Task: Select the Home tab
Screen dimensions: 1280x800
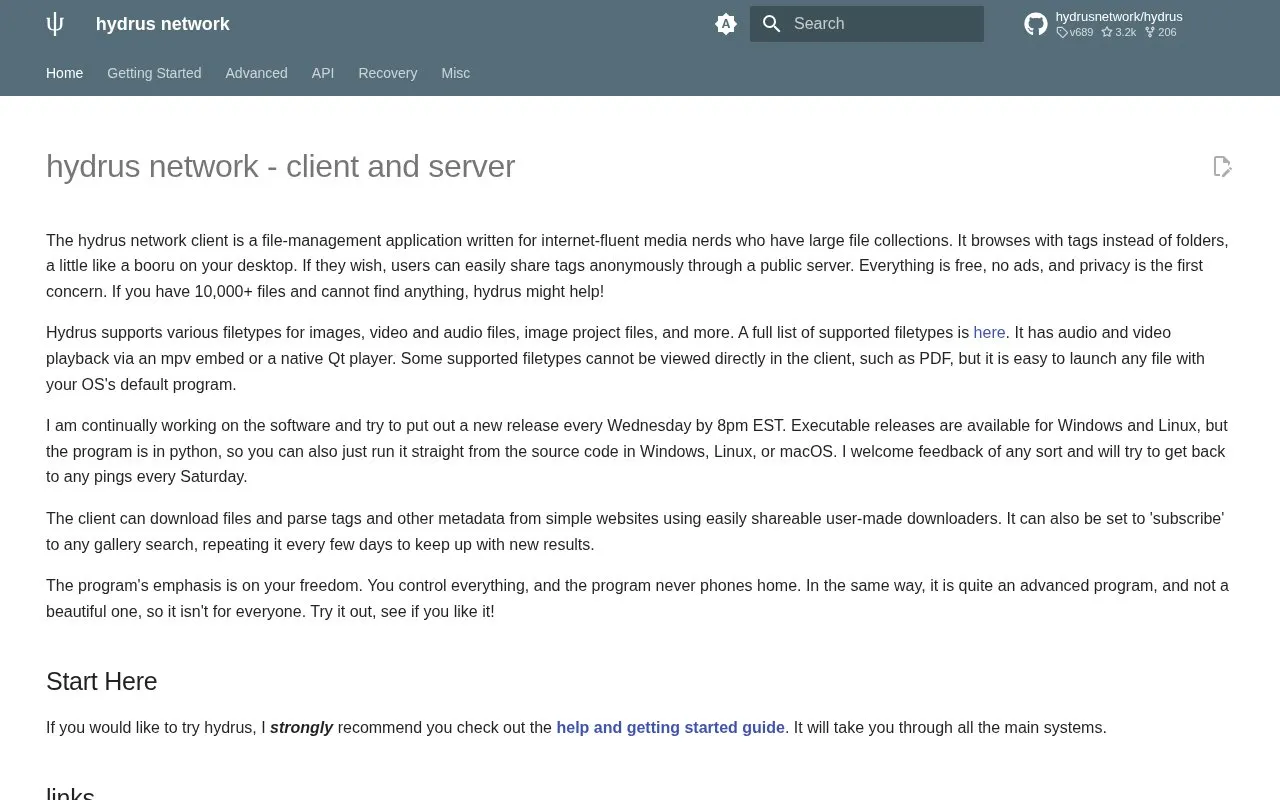Action: [x=64, y=73]
